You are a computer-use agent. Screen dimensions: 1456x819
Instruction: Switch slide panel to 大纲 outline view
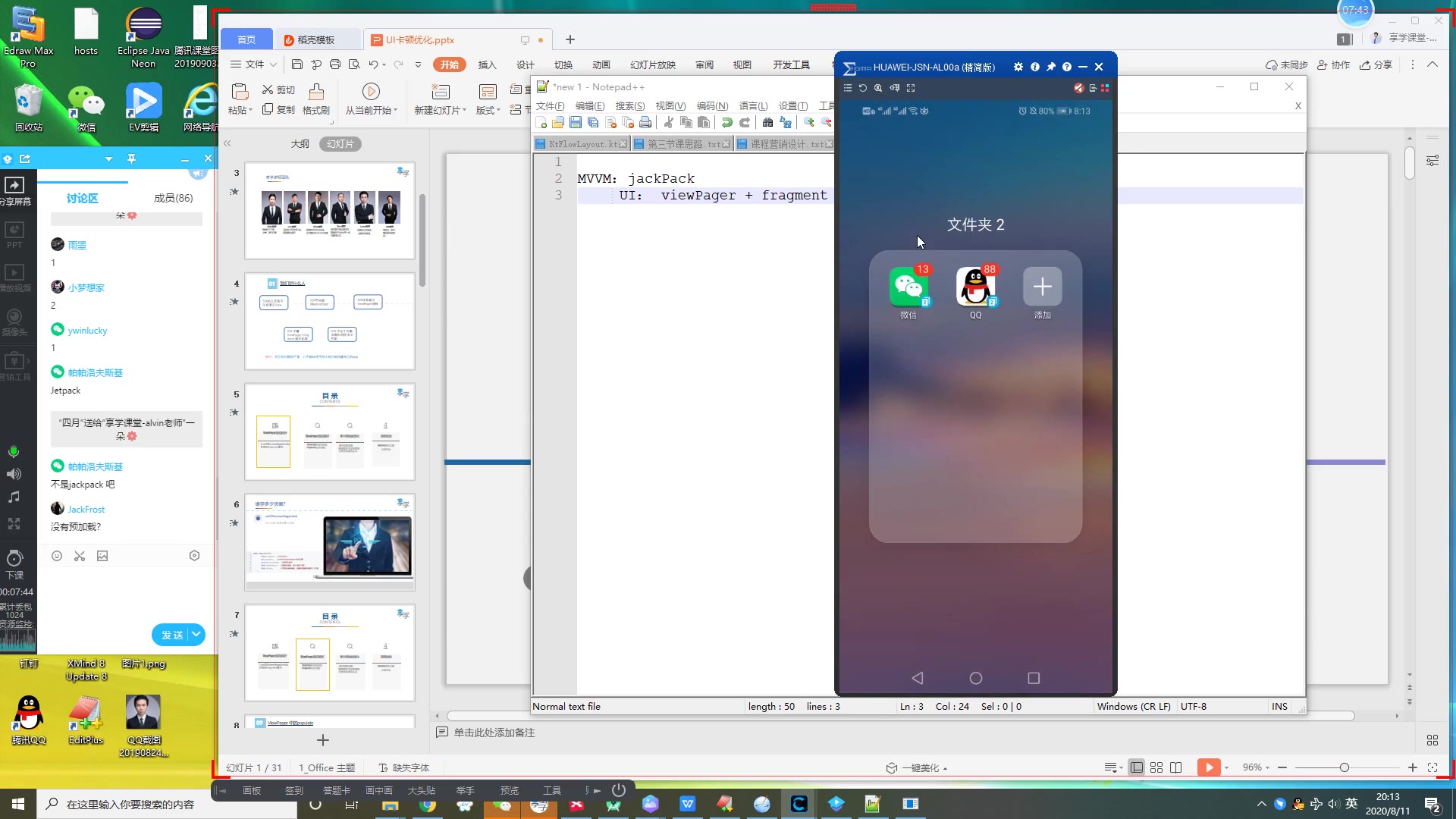[300, 144]
